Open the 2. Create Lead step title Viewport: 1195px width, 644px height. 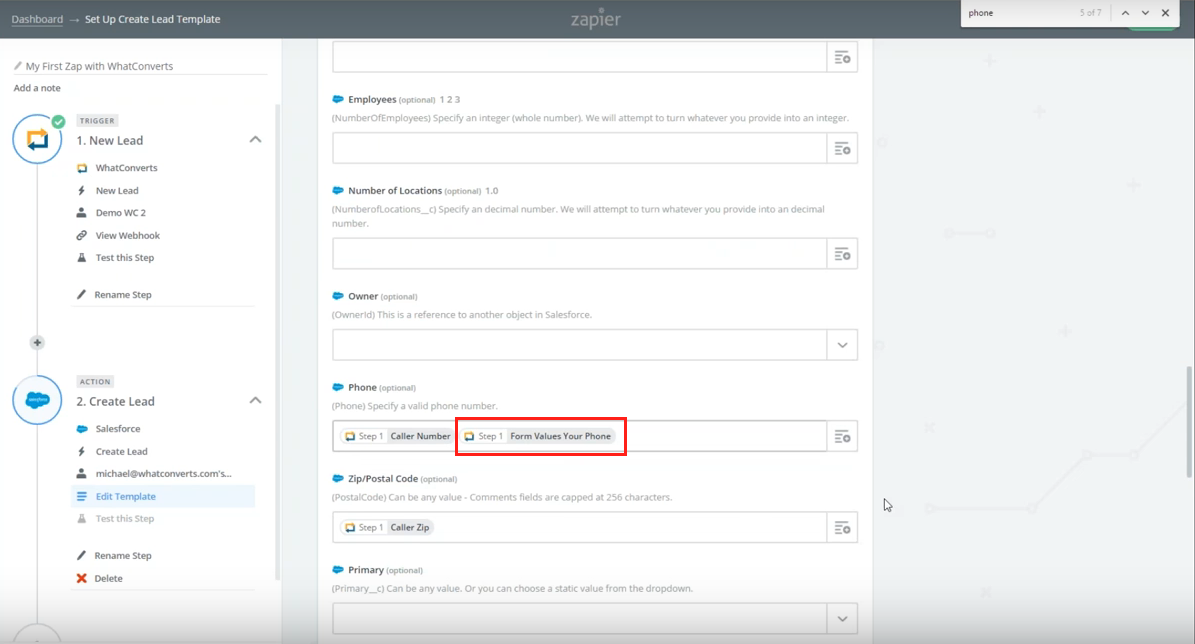point(115,402)
